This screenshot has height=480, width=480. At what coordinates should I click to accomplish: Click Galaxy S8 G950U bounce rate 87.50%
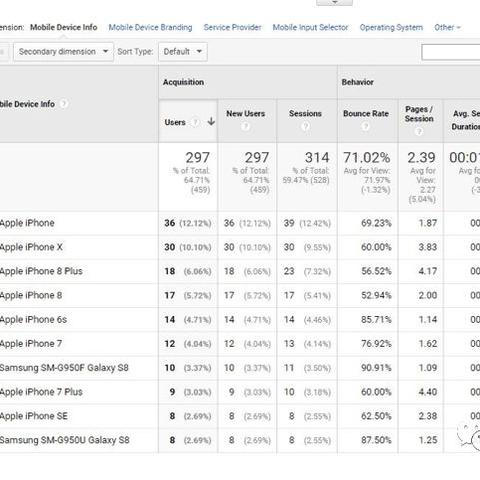376,440
